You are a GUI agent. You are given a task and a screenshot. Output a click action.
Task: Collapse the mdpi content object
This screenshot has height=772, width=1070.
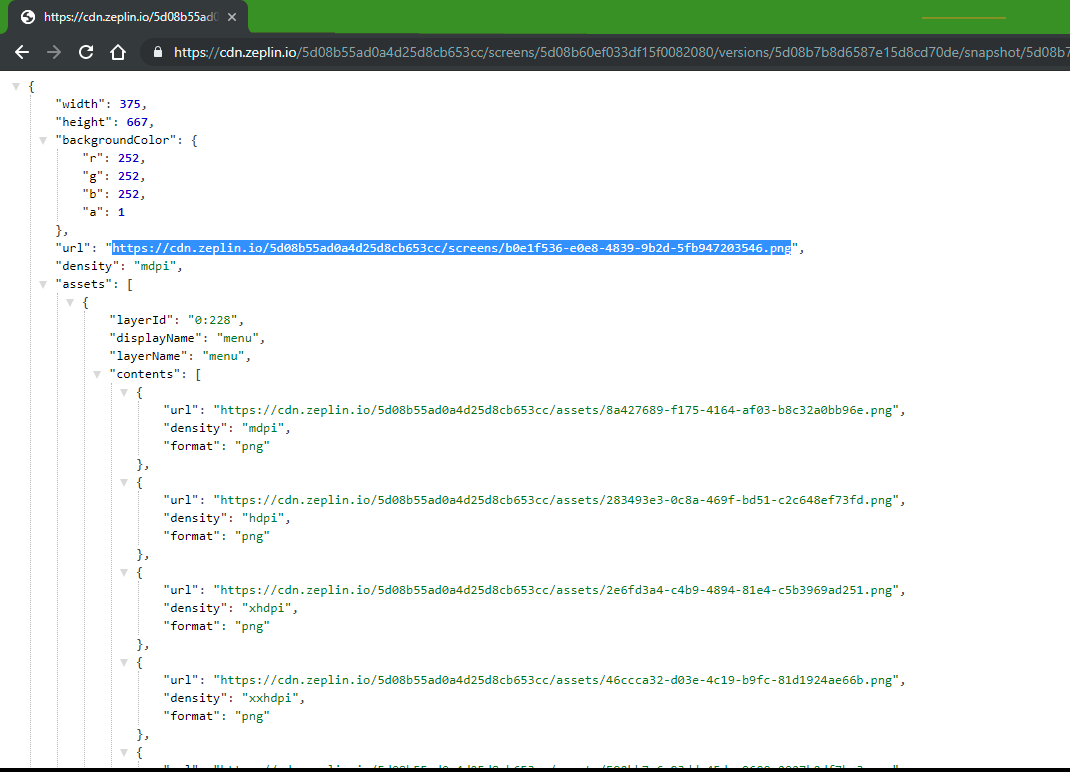click(124, 392)
